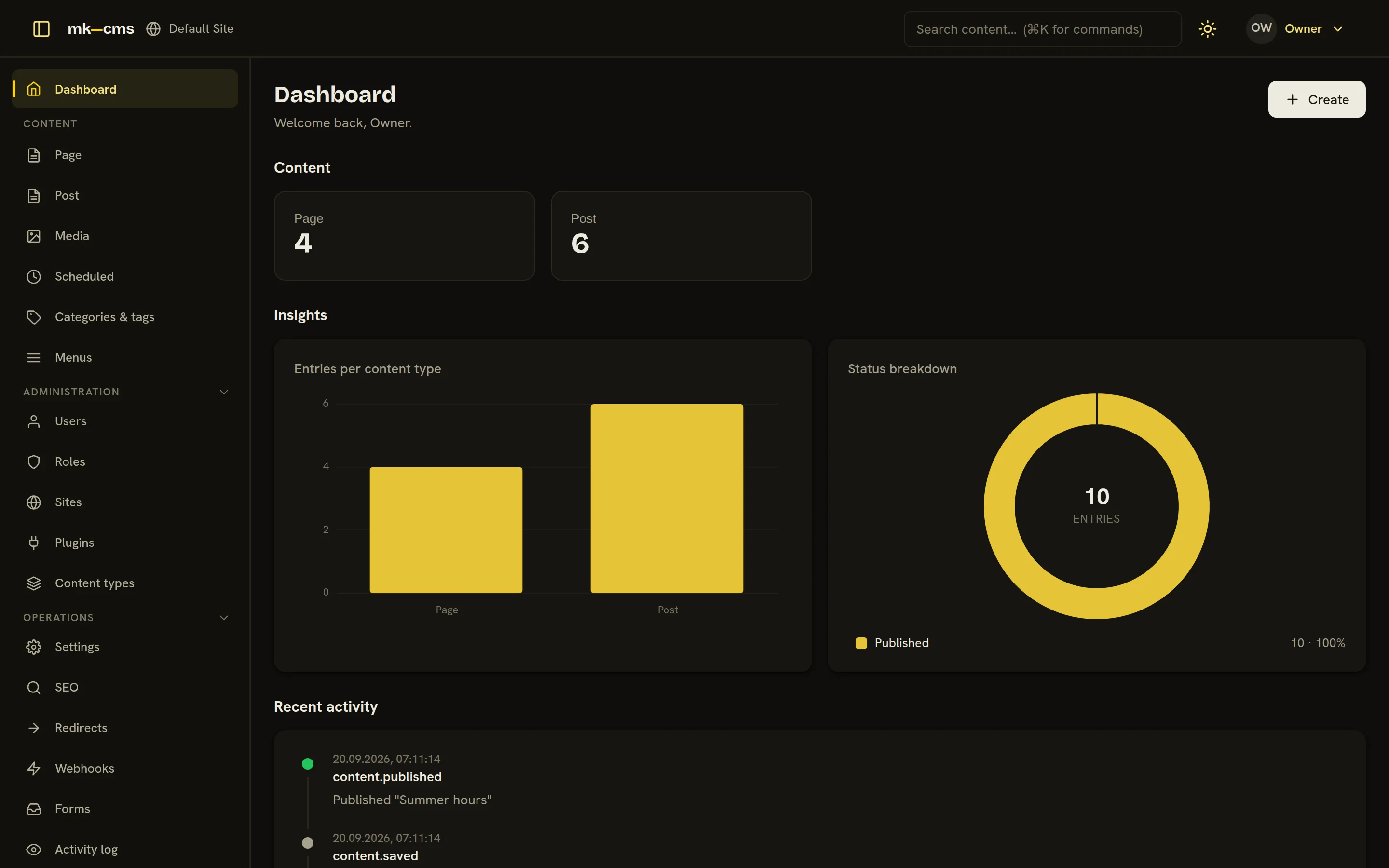Open the Page count card
The width and height of the screenshot is (1389, 868).
[x=405, y=236]
